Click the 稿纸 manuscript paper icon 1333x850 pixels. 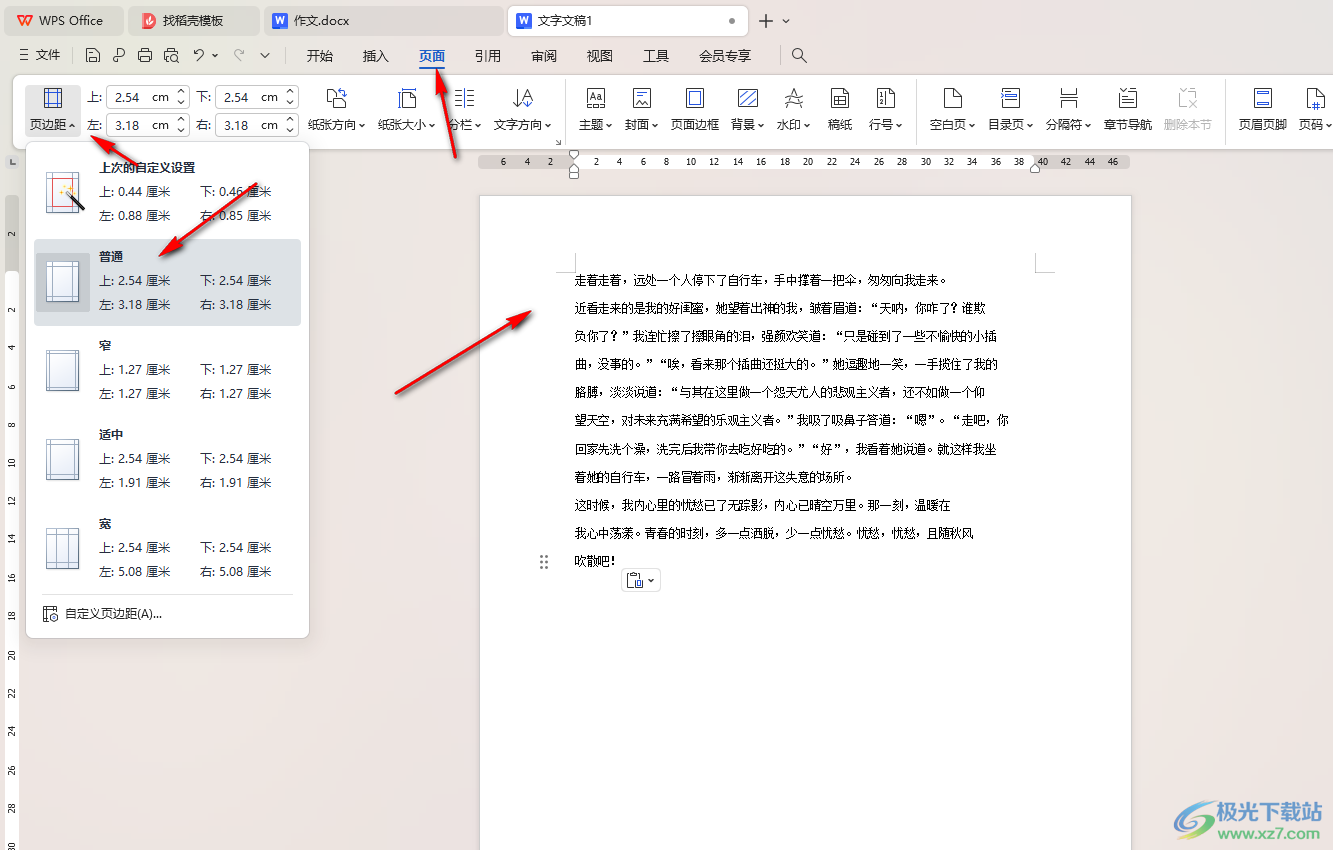point(840,111)
